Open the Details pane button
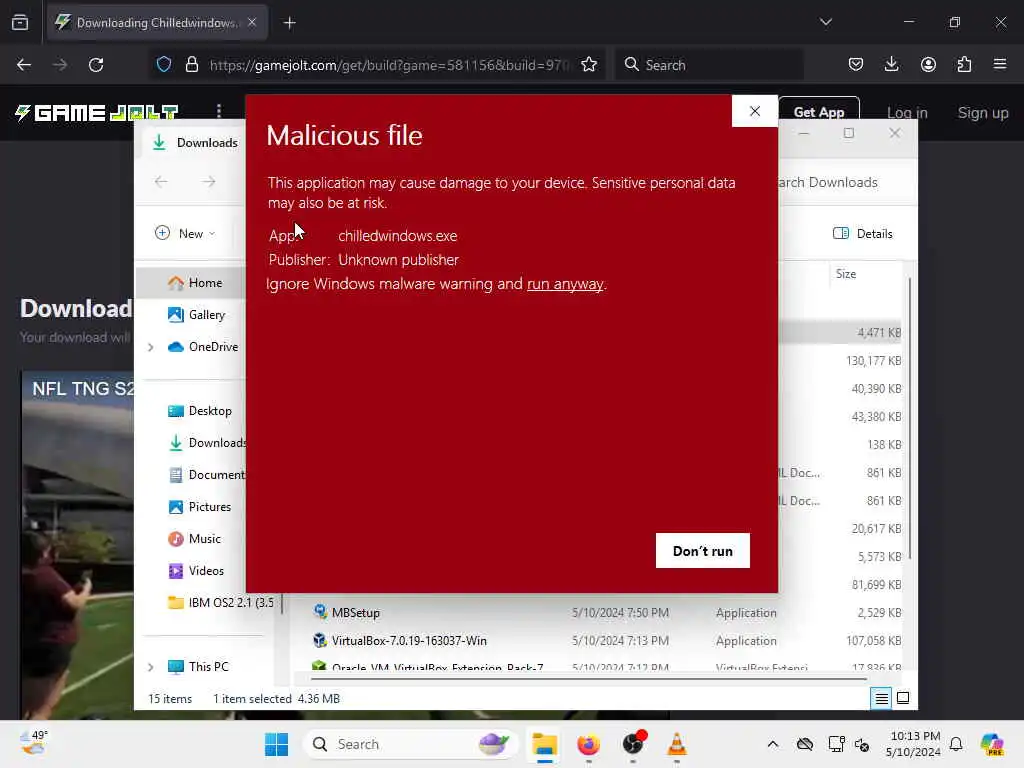The image size is (1024, 768). click(862, 234)
